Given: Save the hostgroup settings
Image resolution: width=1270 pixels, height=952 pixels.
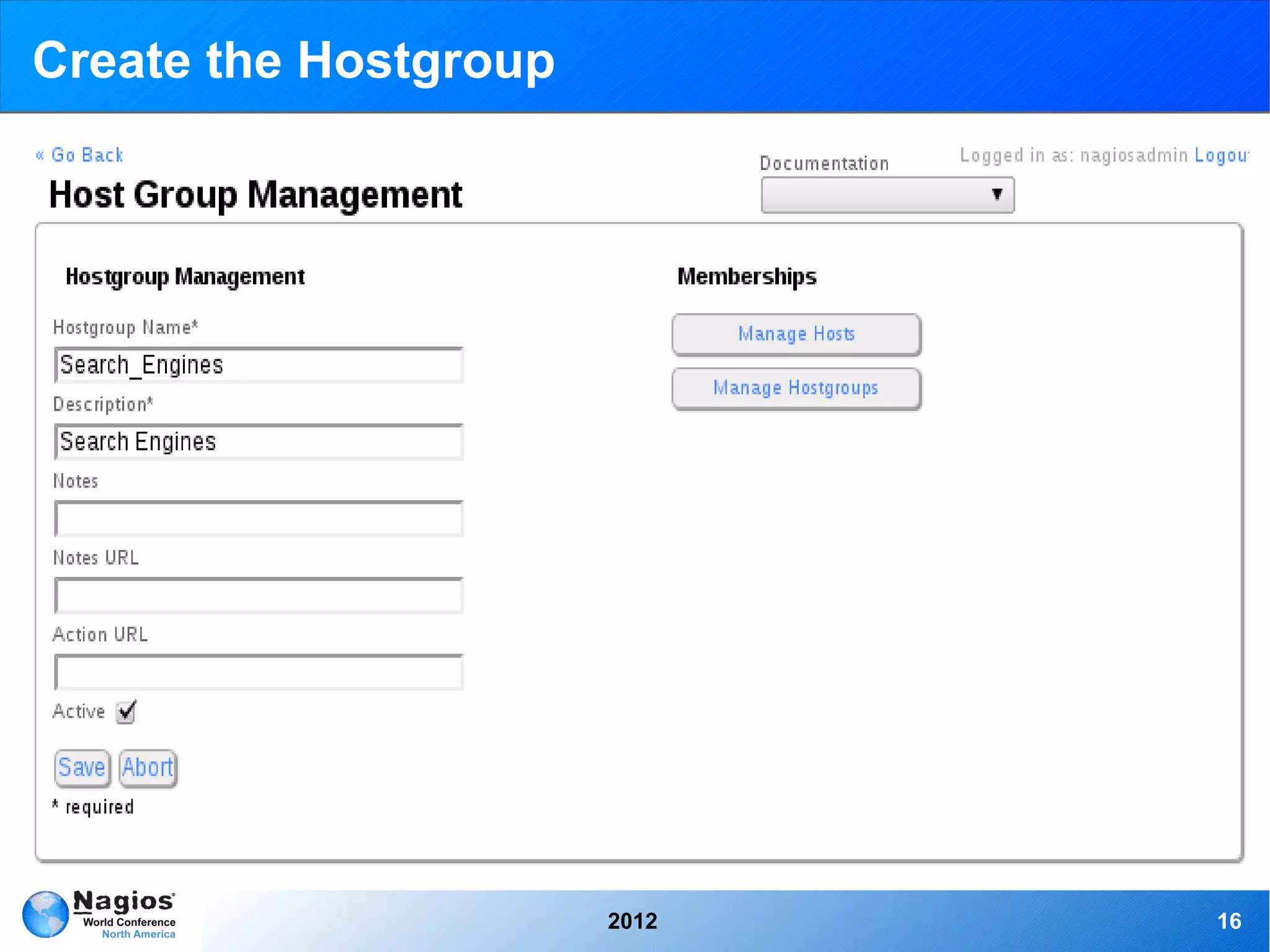Looking at the screenshot, I should (82, 768).
